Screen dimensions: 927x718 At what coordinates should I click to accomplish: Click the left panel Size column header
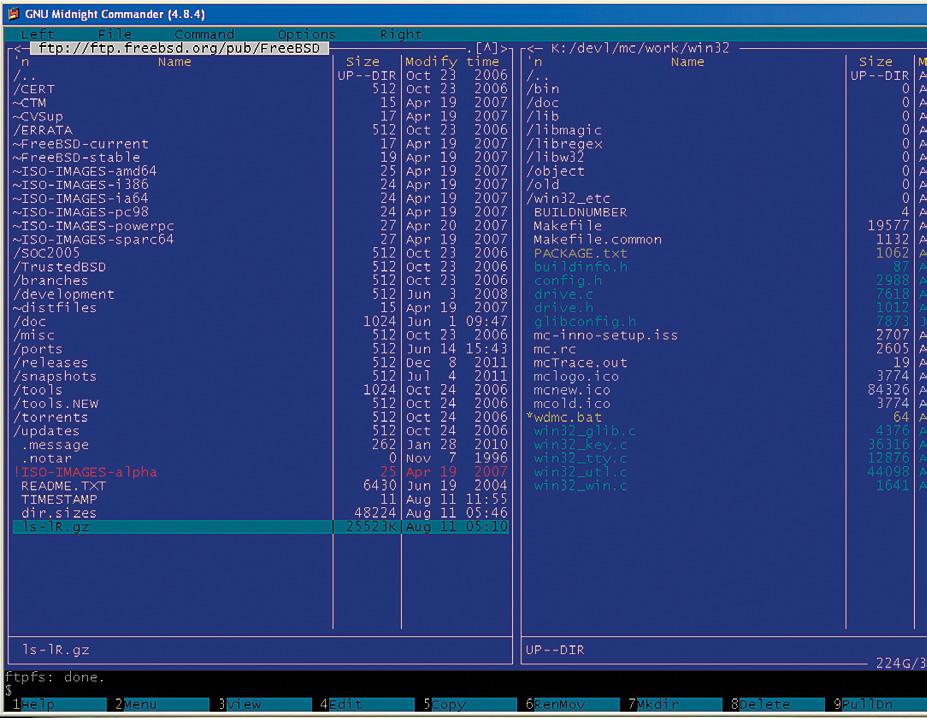click(362, 62)
